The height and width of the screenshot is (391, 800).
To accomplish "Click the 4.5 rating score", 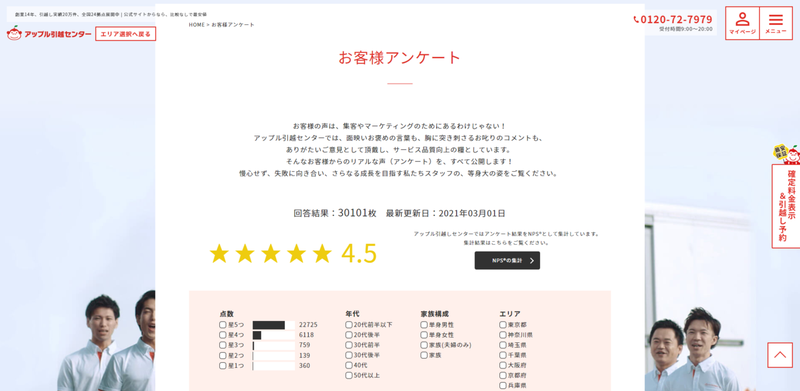I will pos(359,253).
